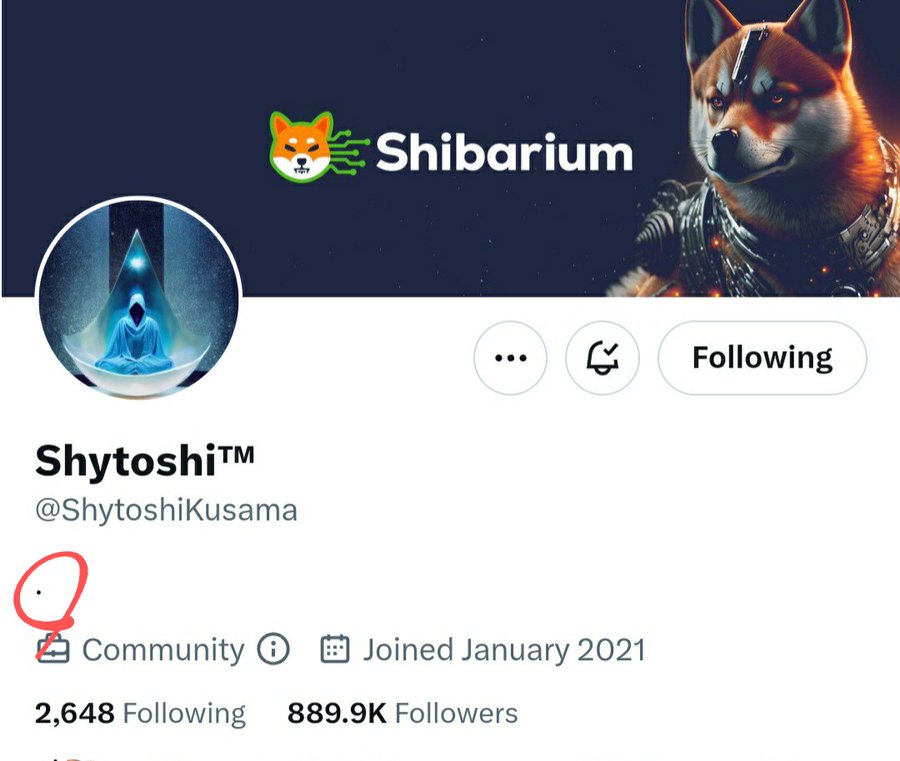Click the dot bio text circled in red
This screenshot has height=761, width=900.
[38, 592]
